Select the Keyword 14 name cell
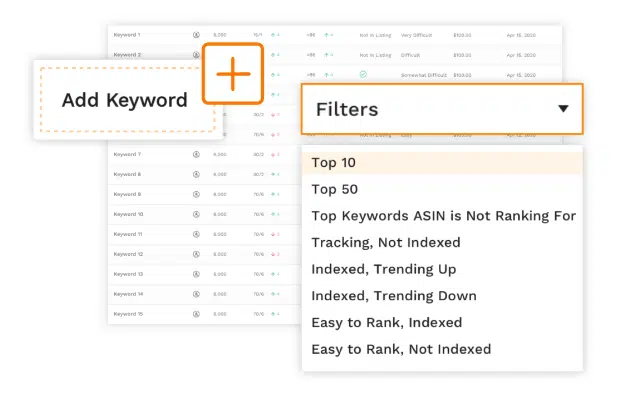This screenshot has width=623, height=393. tap(128, 294)
